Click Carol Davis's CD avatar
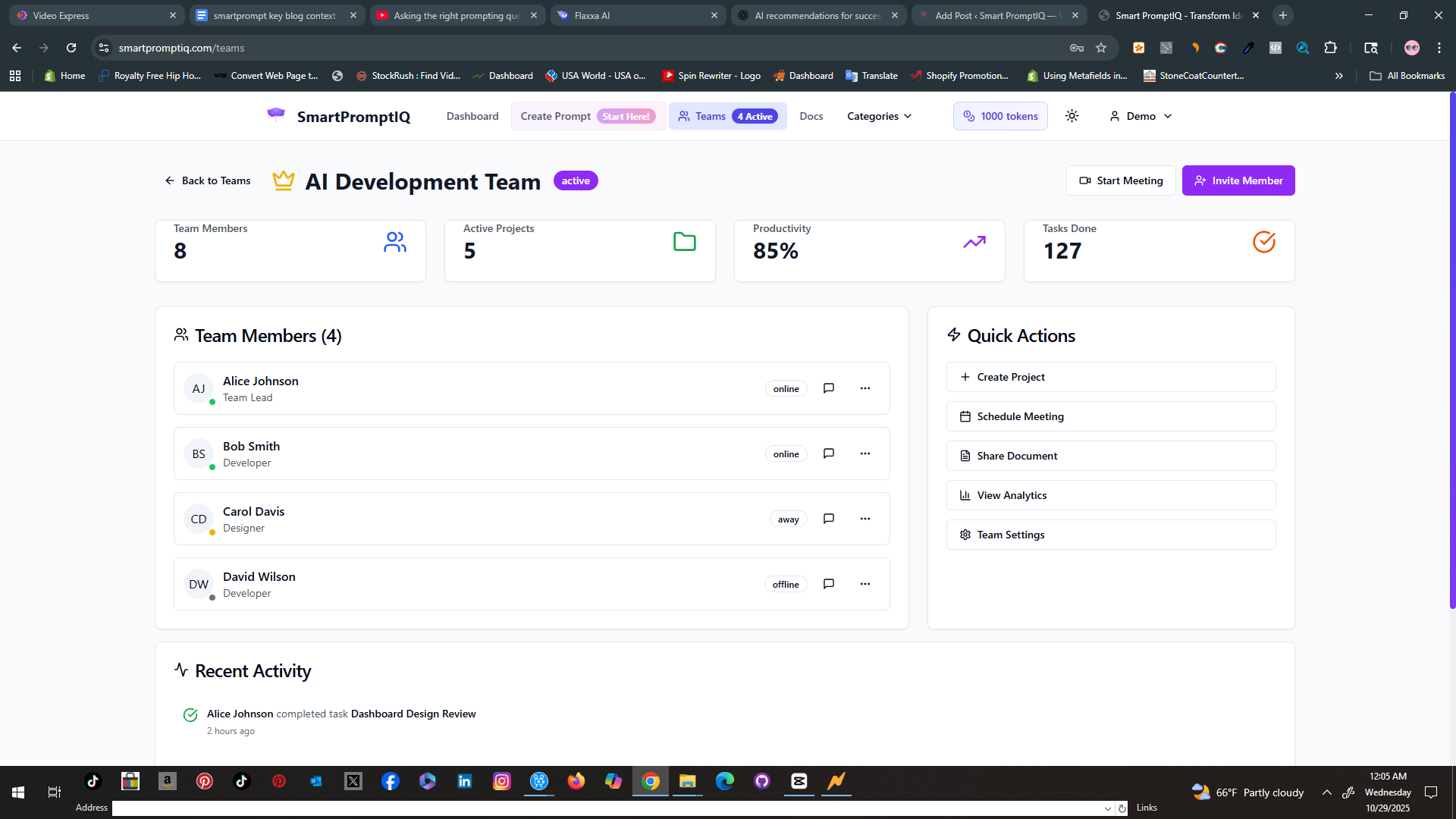The width and height of the screenshot is (1456, 819). (199, 519)
